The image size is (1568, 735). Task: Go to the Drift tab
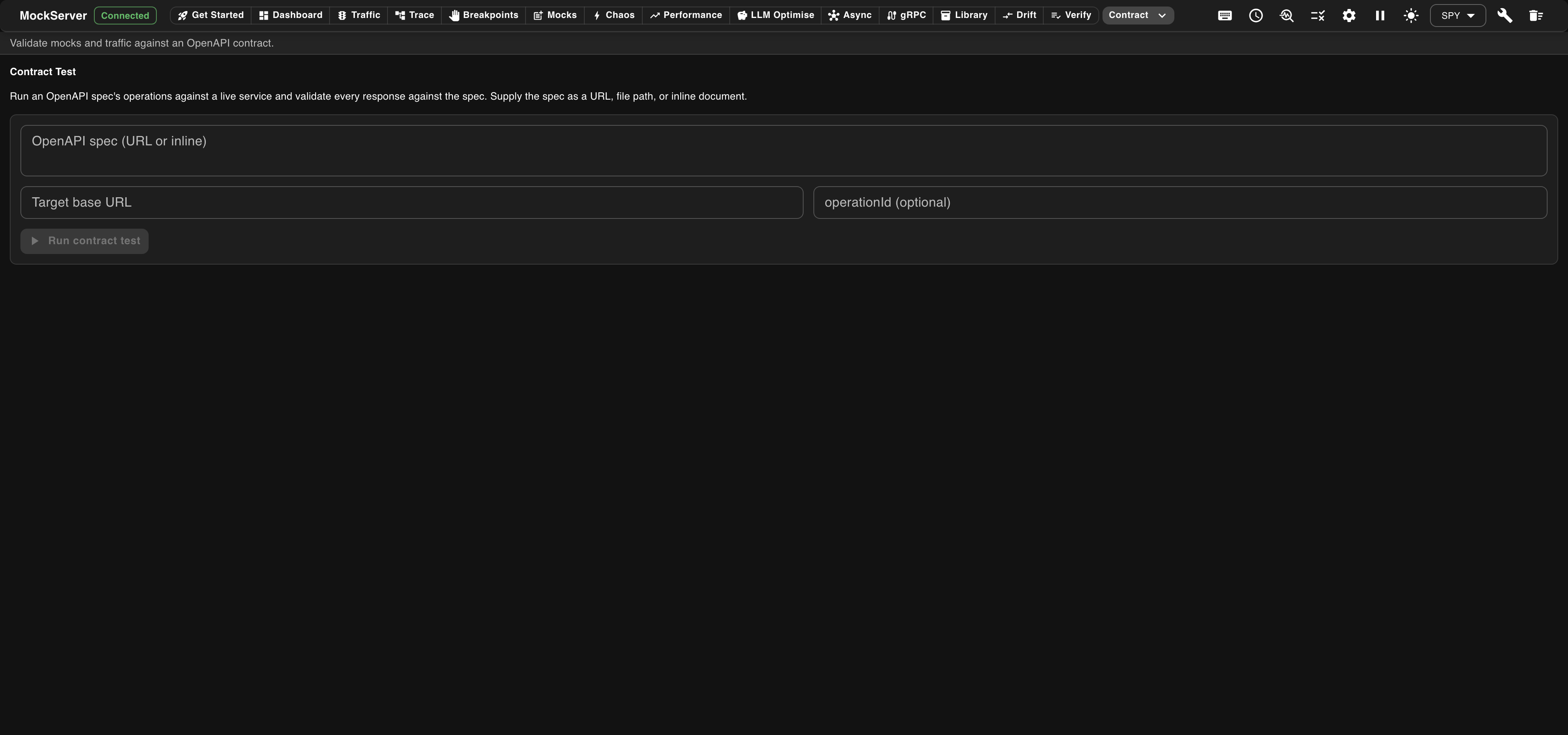point(1020,15)
